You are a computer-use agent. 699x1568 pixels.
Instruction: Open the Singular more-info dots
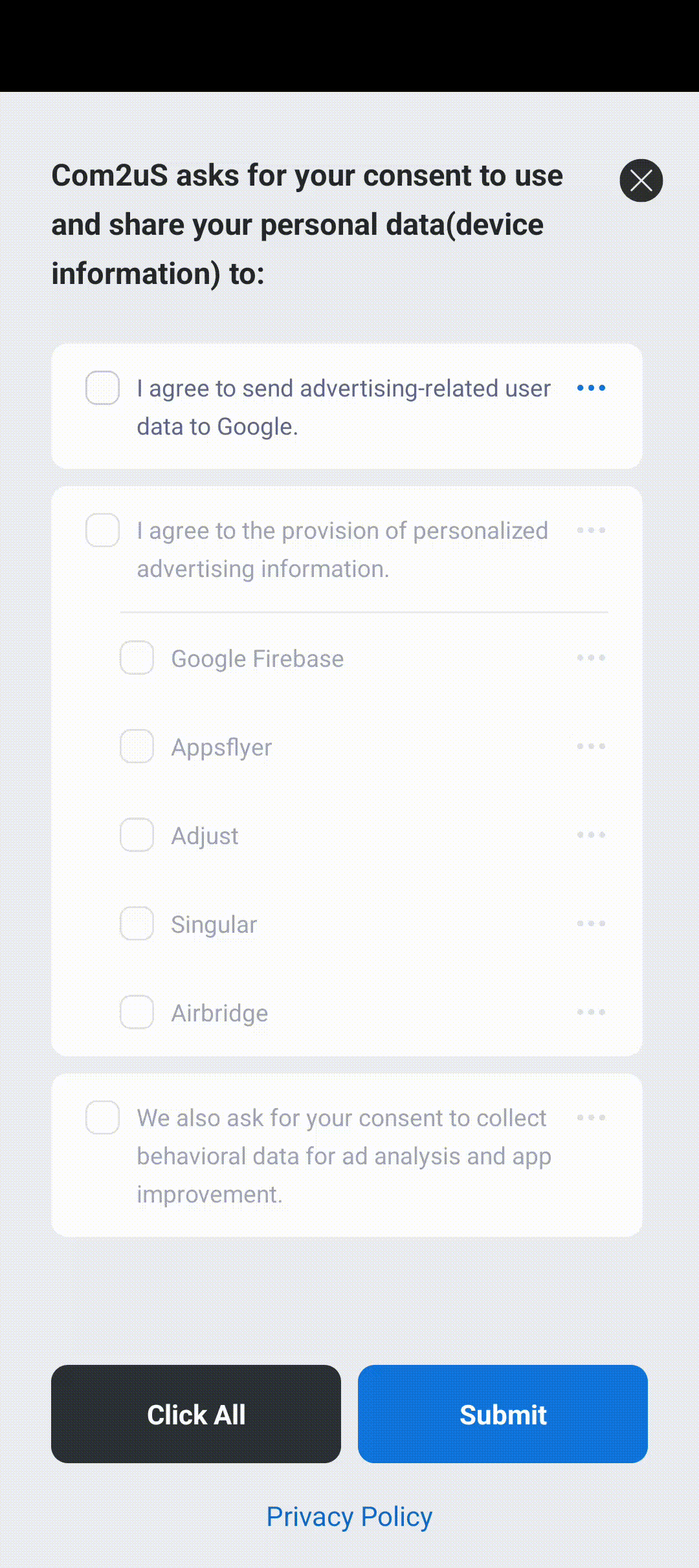[591, 924]
